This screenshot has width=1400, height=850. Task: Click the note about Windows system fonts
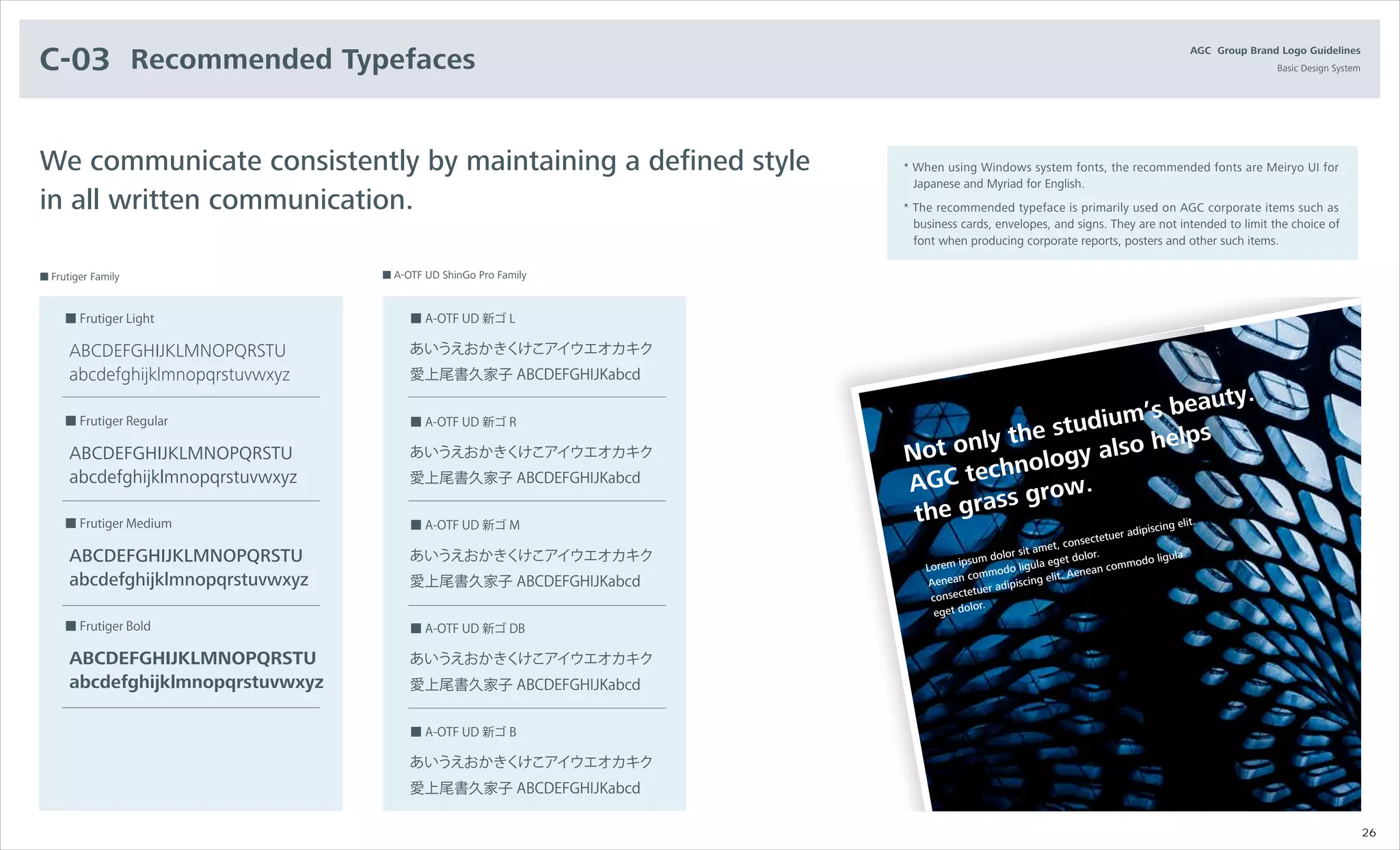pos(1121,176)
